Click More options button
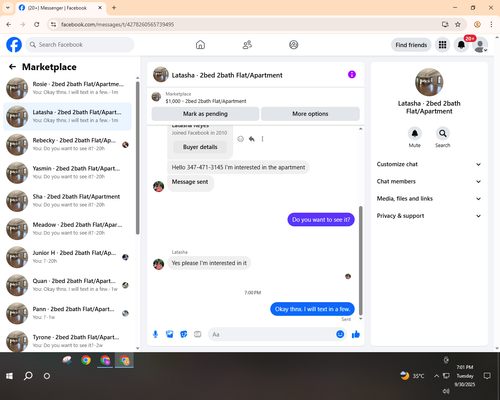The width and height of the screenshot is (500, 400). (310, 114)
